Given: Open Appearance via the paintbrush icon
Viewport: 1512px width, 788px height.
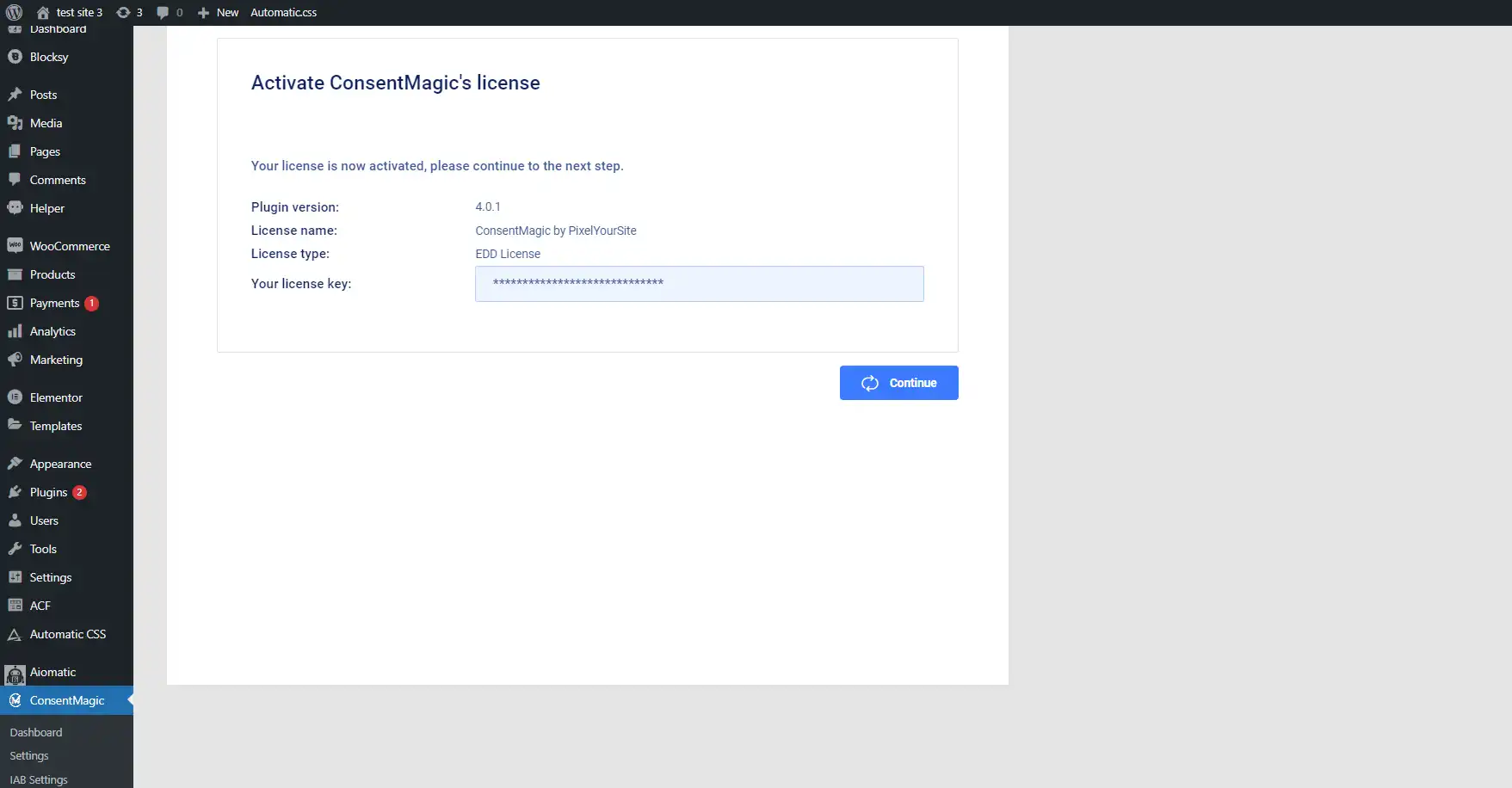Looking at the screenshot, I should 16,463.
